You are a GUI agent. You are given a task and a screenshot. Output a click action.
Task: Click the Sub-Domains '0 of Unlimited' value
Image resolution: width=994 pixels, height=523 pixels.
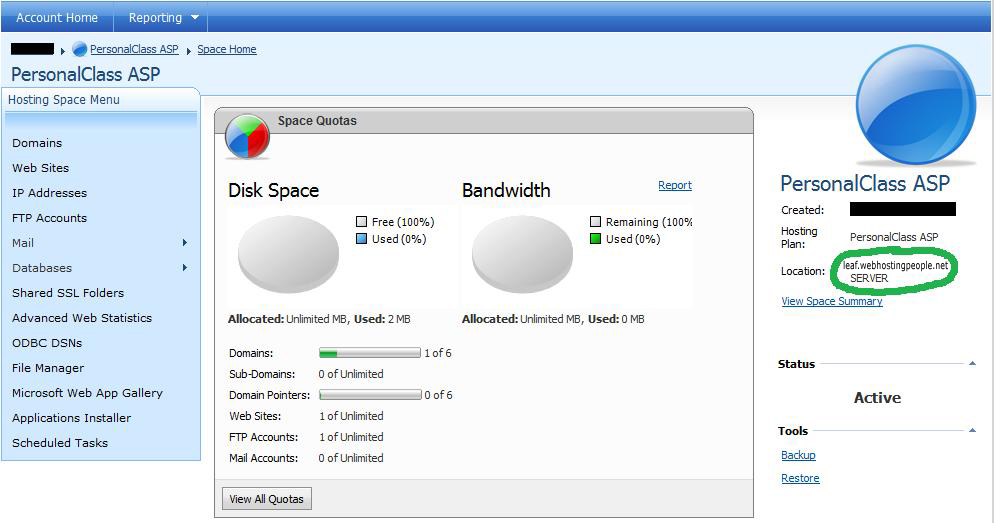351,374
